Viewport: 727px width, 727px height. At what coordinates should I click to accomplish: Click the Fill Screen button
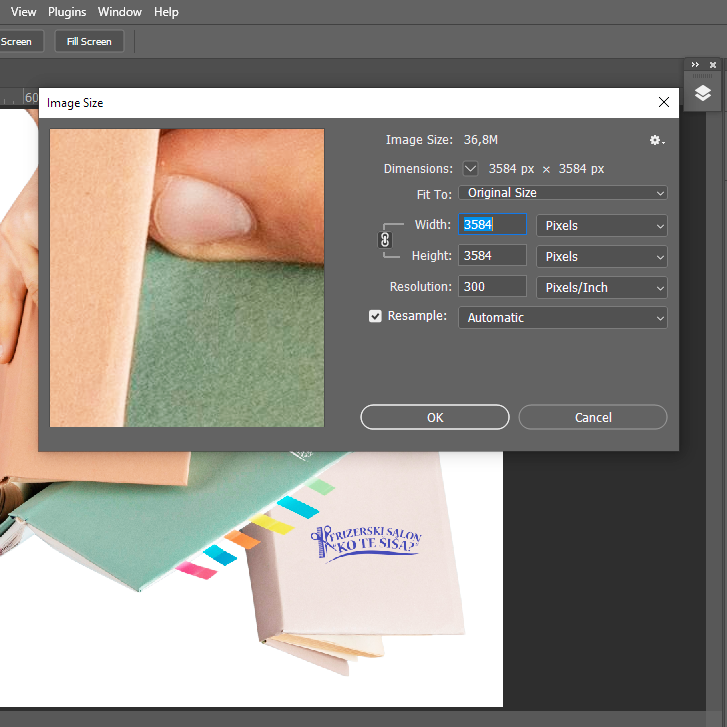[x=89, y=41]
